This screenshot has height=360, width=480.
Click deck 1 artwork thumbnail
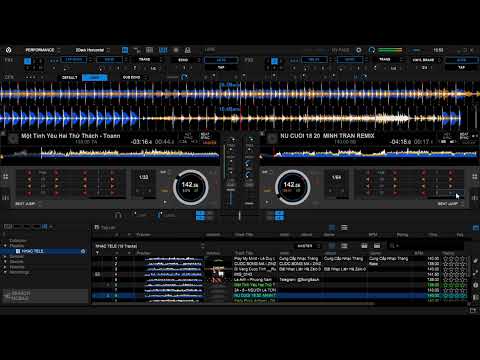pyautogui.click(x=13, y=138)
